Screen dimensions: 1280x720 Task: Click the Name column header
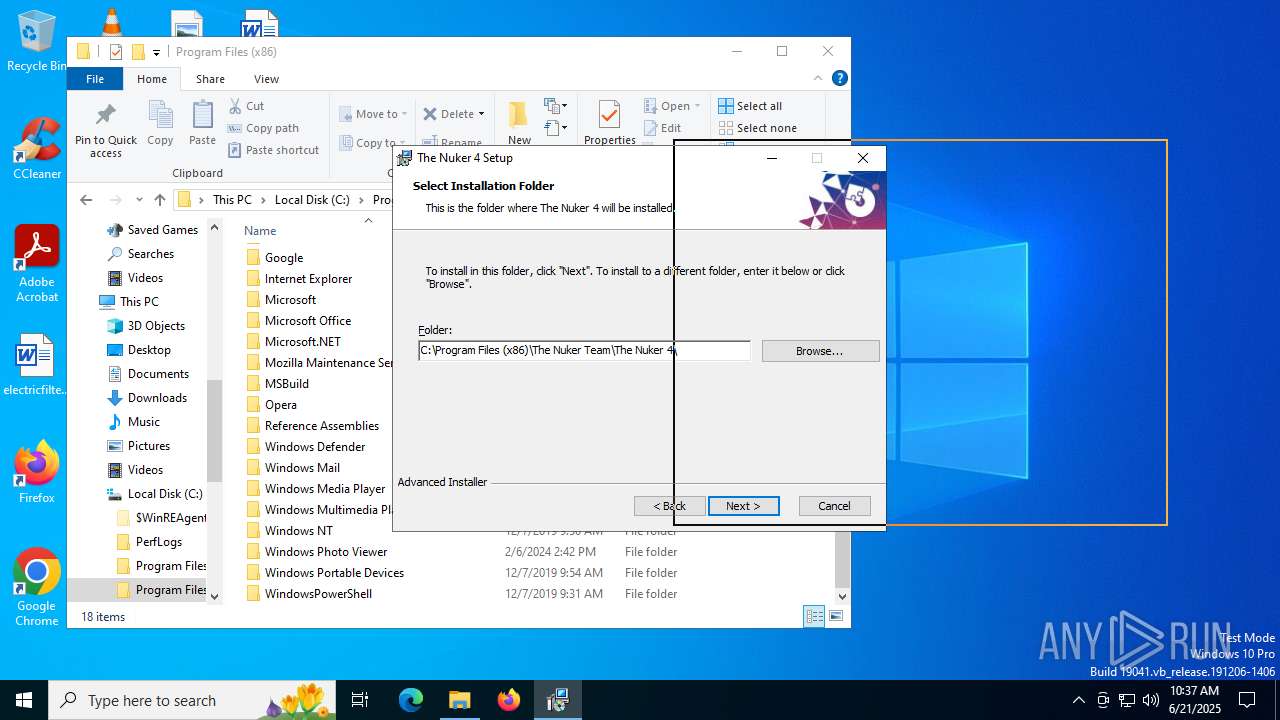point(260,231)
